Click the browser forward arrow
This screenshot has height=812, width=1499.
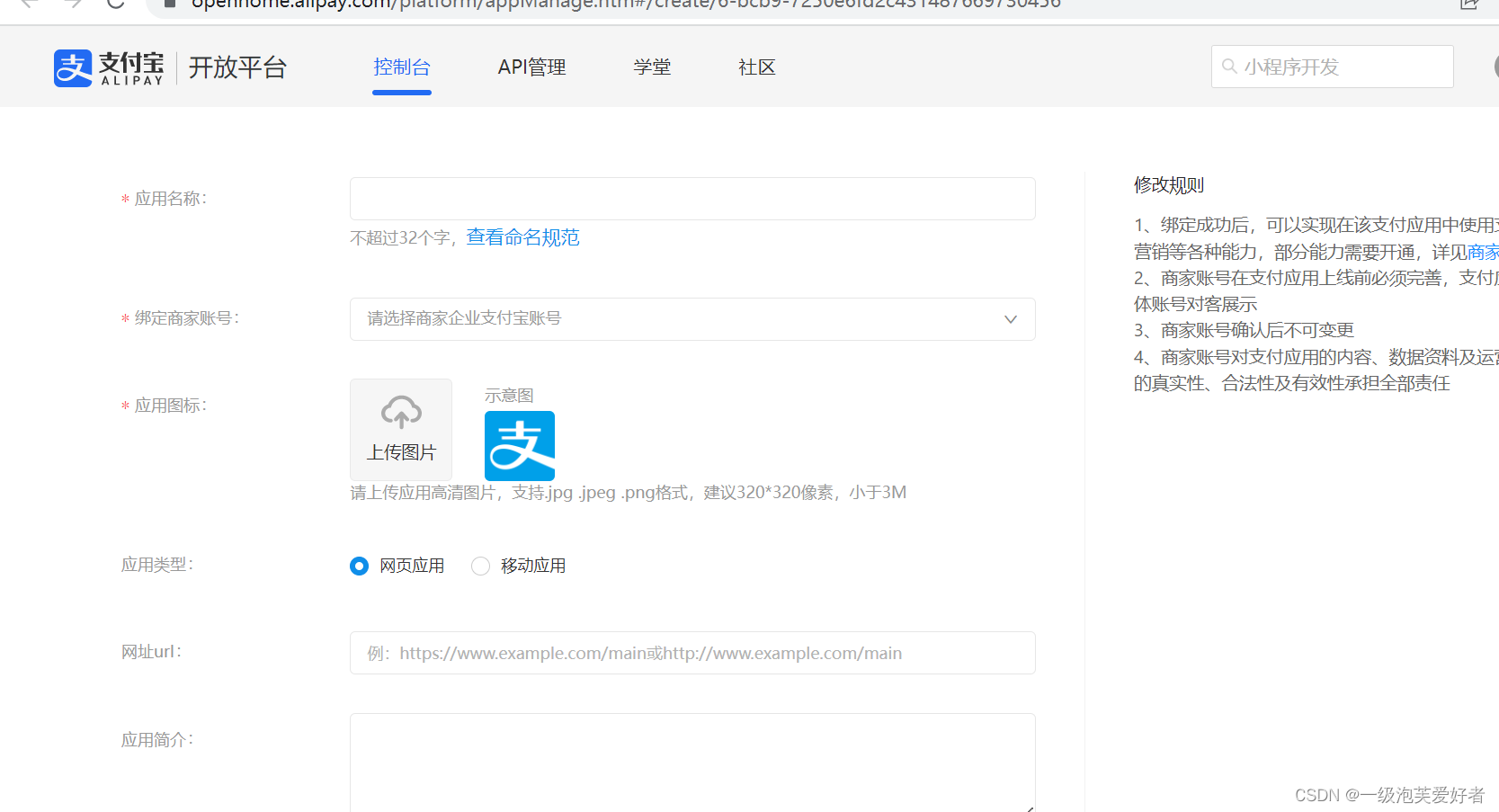point(71,4)
